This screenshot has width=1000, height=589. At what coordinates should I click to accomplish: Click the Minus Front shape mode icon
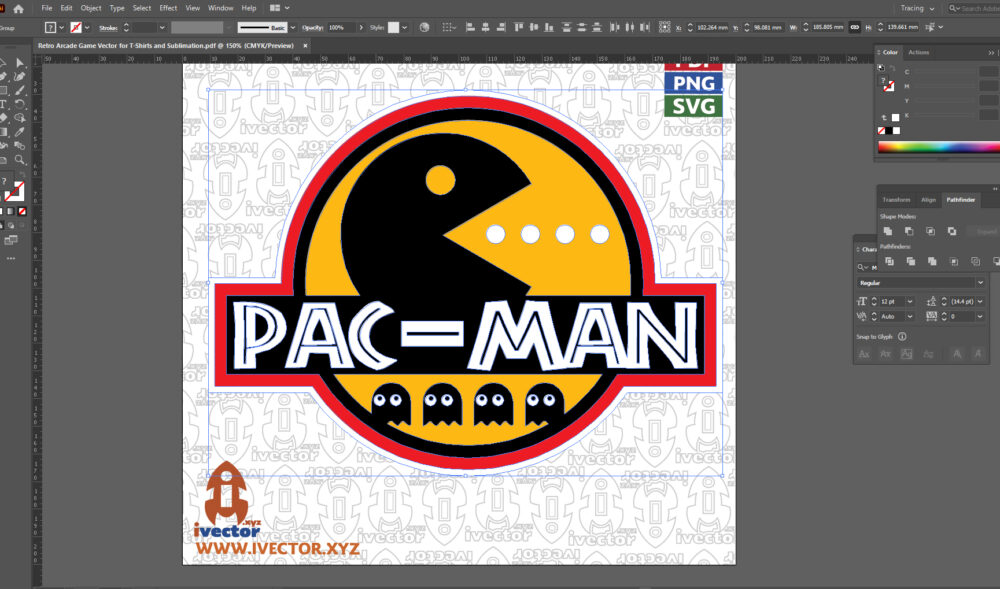point(909,231)
